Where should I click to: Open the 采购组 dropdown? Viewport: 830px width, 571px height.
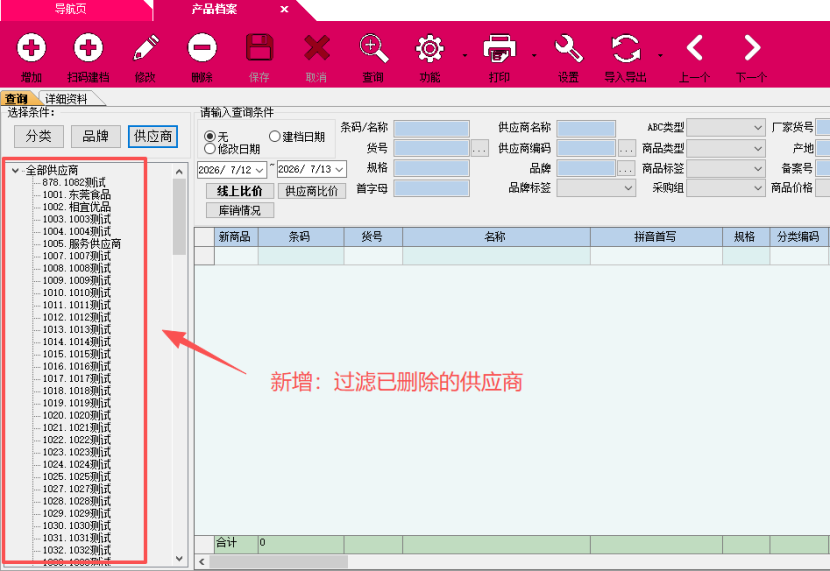tap(726, 188)
